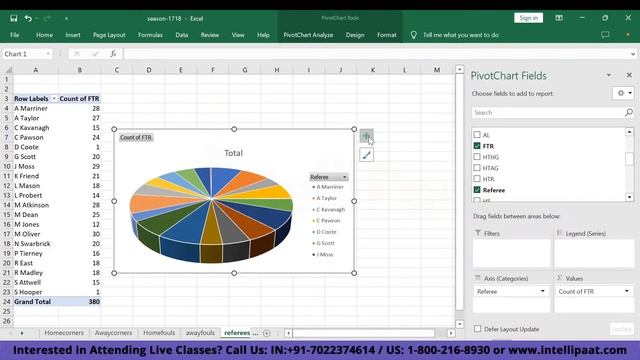Click the formula bar input
Screen dimensions: 640x360
376,54
